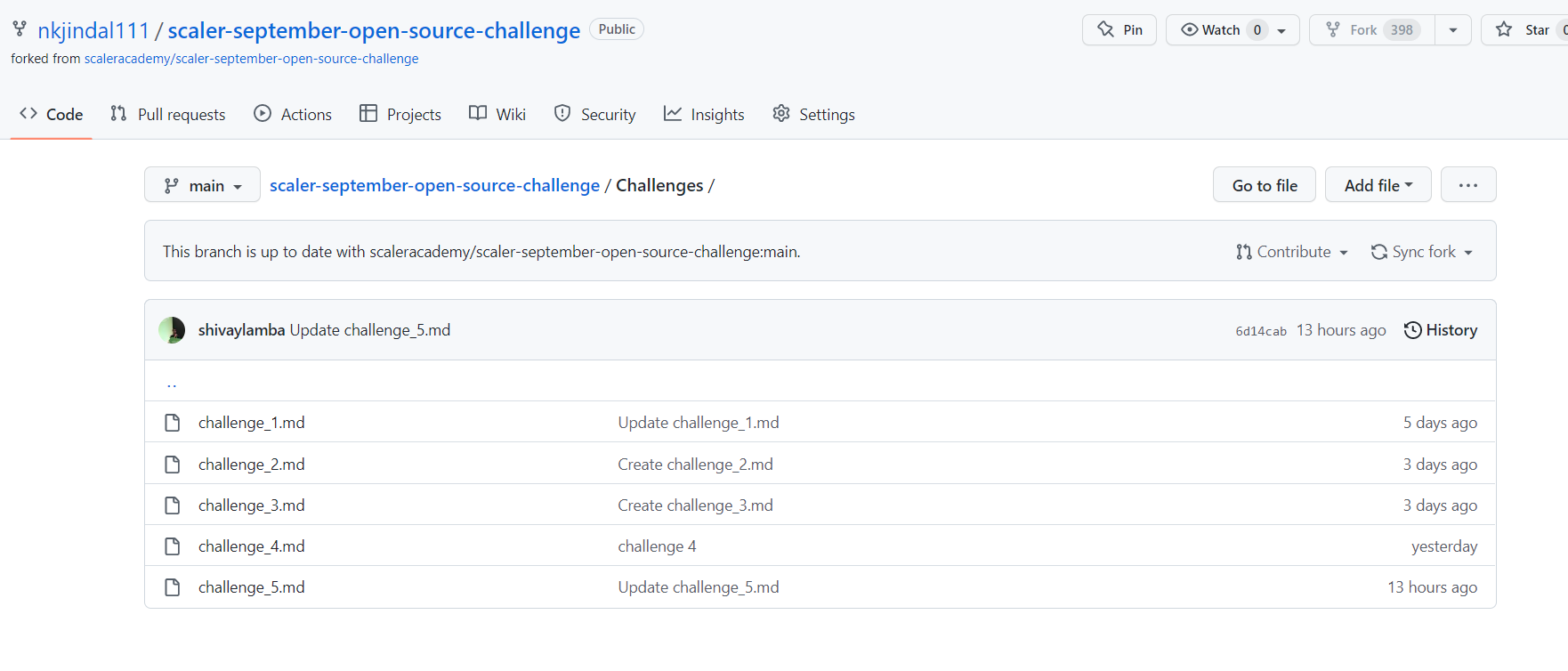Image resolution: width=1568 pixels, height=671 pixels.
Task: Pin this repository with the Pin button
Action: [1119, 29]
